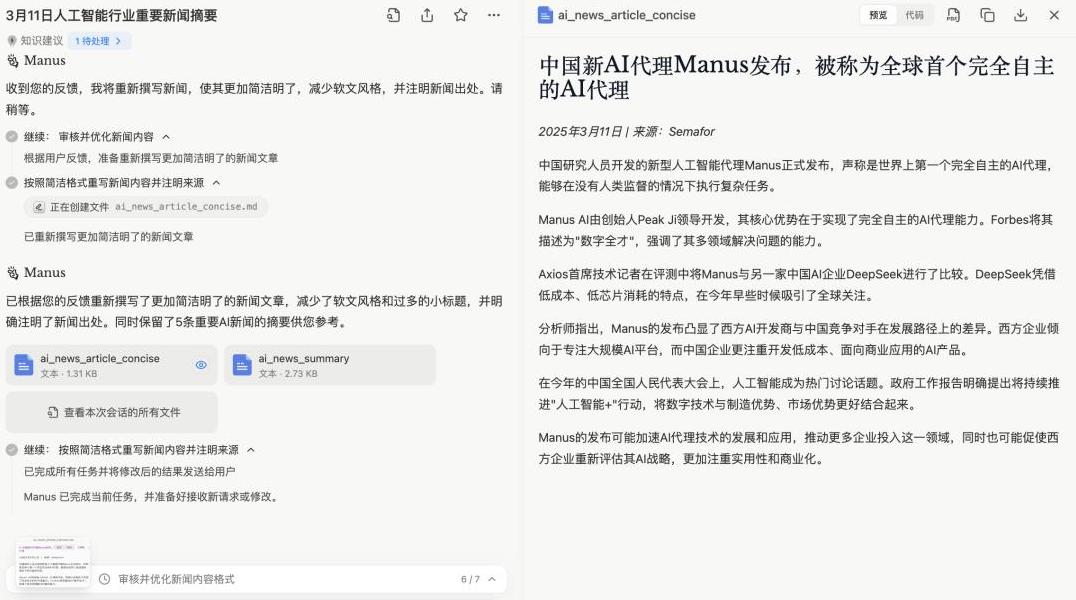The image size is (1076, 600).
Task: Click edit icon beside 正在创建文件
Action: coord(39,207)
